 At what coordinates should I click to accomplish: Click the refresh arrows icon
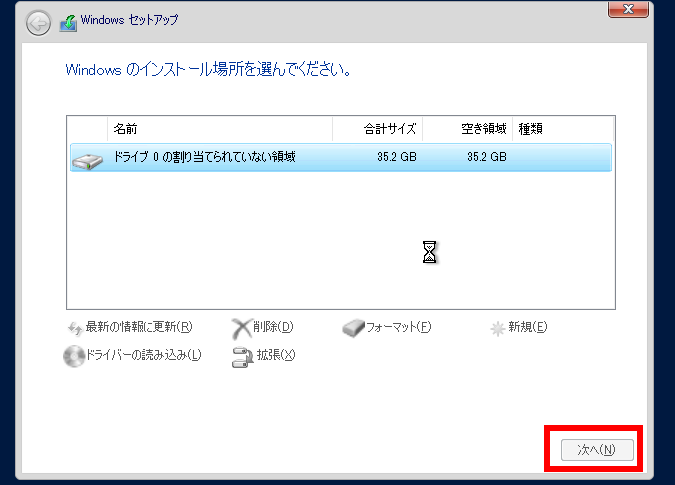tap(74, 328)
